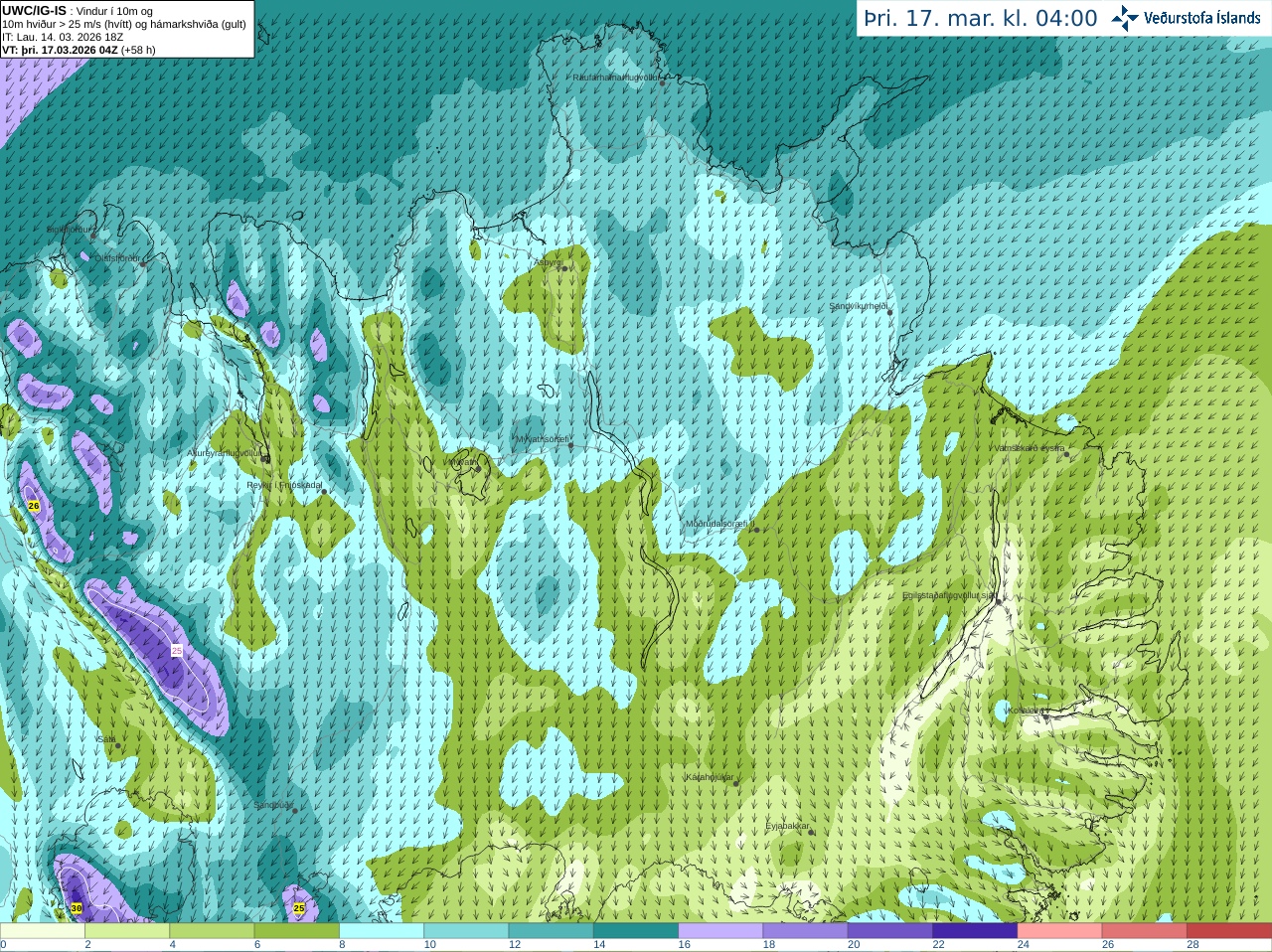
Task: Click the Veðurstofa Íslands text
Action: click(x=1201, y=18)
